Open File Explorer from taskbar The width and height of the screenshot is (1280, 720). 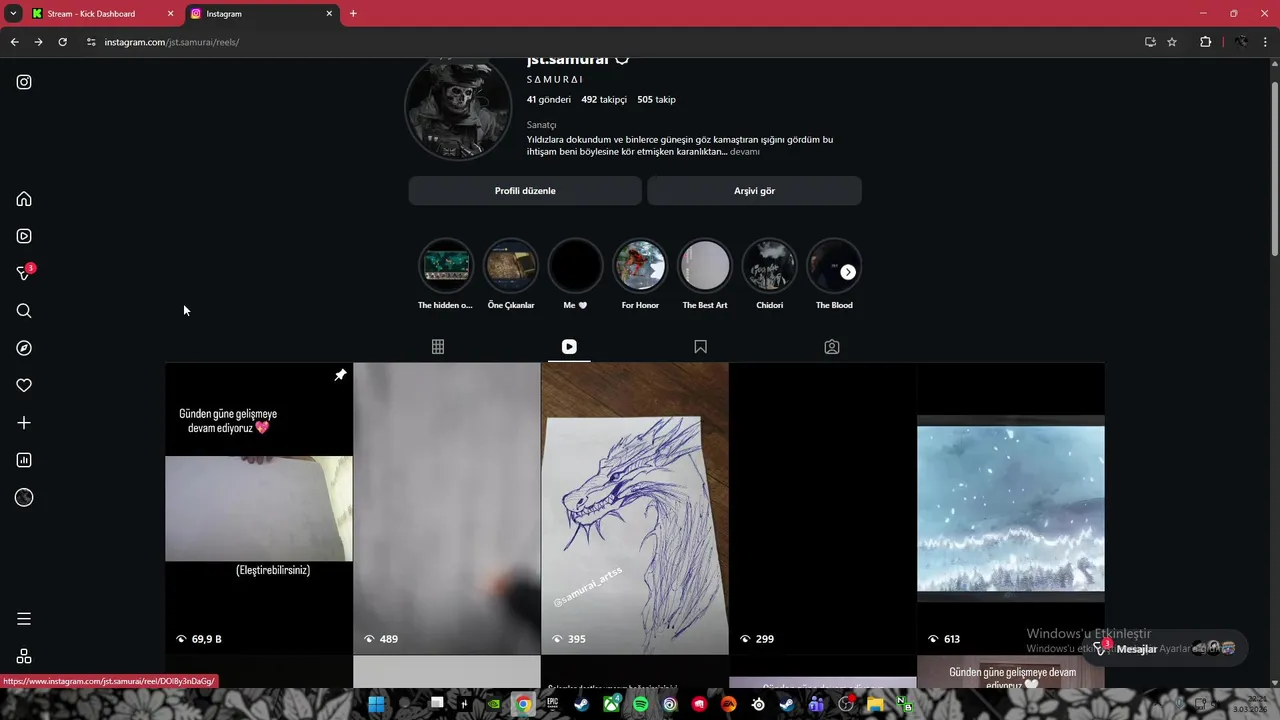click(876, 704)
